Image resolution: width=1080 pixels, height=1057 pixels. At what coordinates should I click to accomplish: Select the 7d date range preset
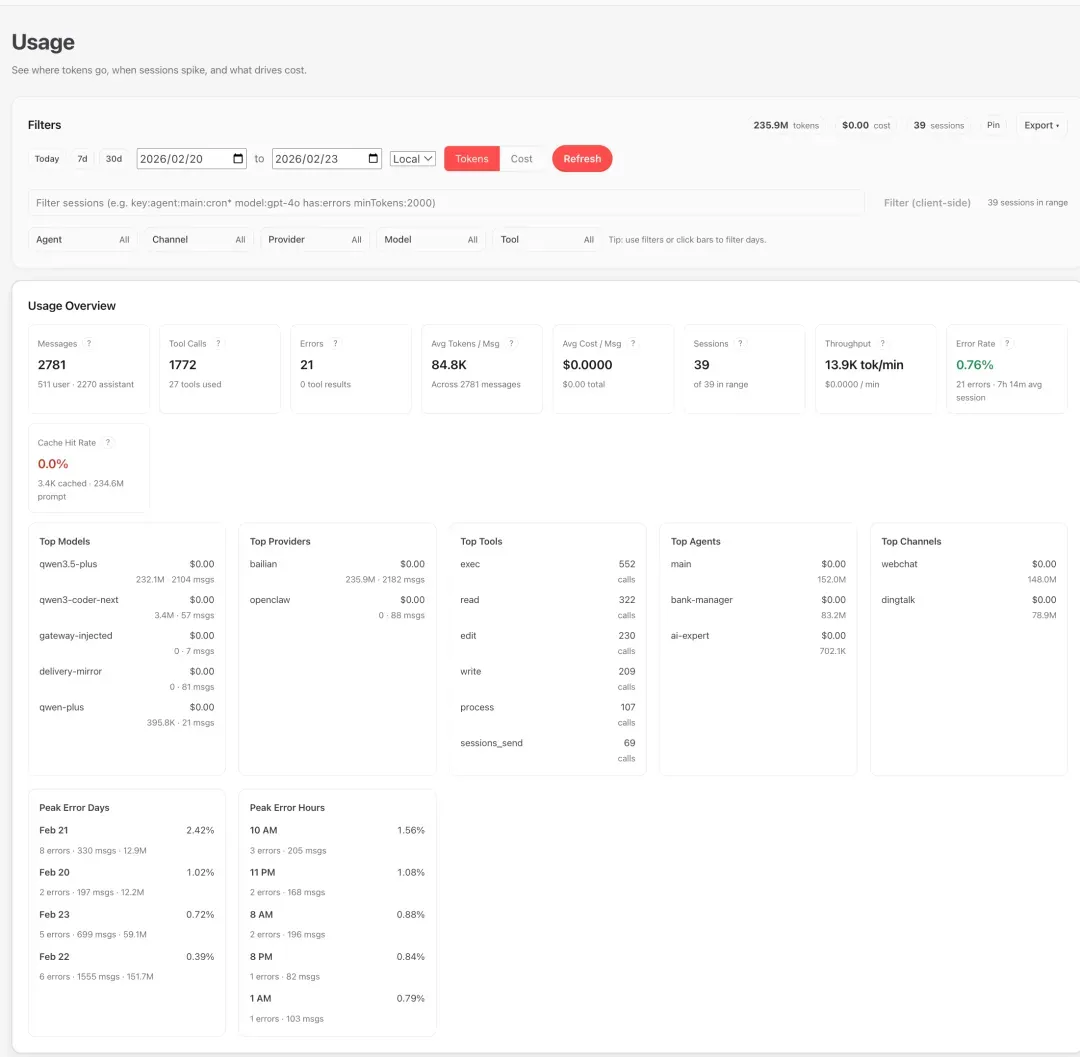click(x=82, y=158)
